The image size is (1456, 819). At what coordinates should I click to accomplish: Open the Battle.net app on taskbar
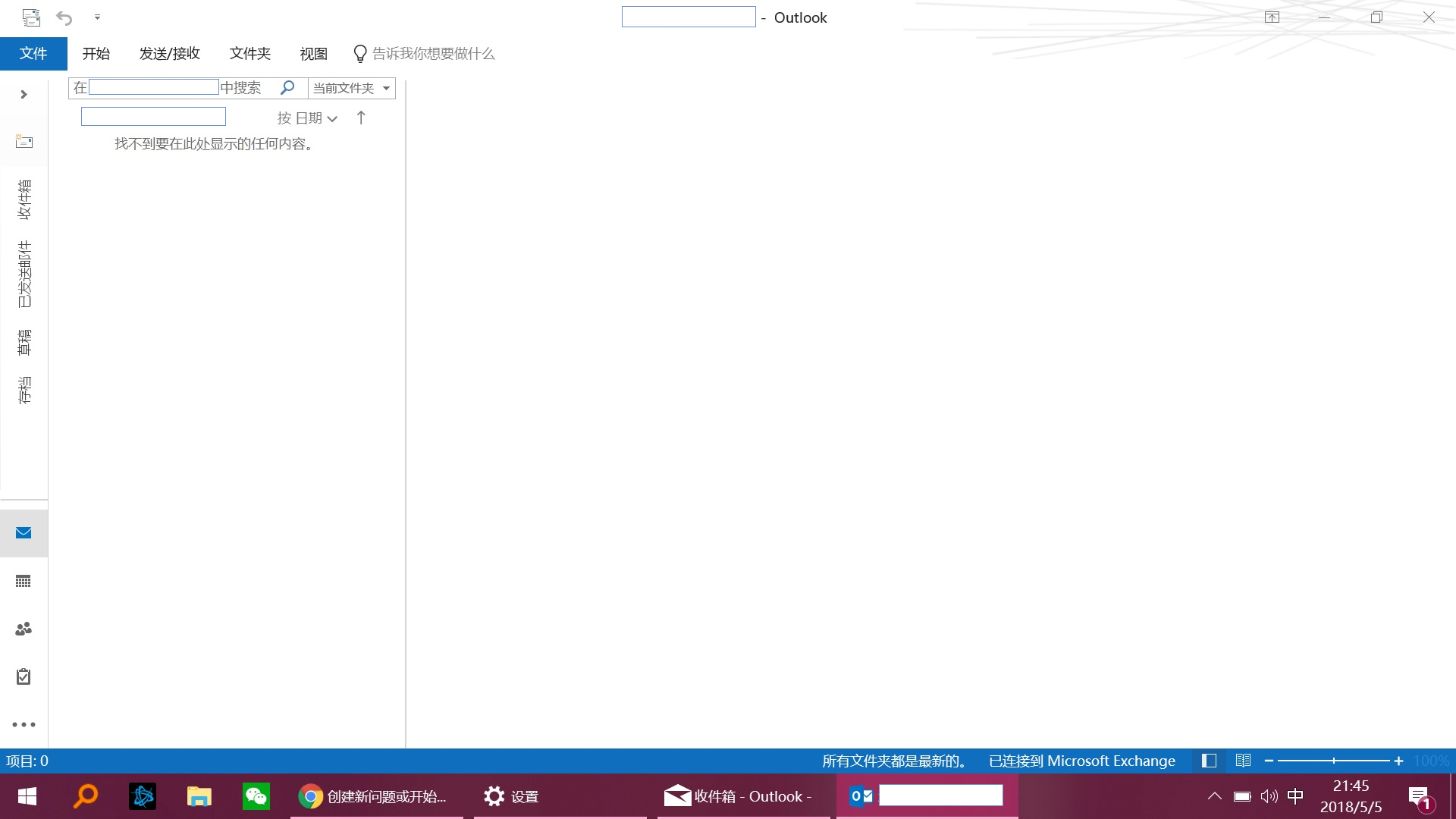click(x=143, y=796)
